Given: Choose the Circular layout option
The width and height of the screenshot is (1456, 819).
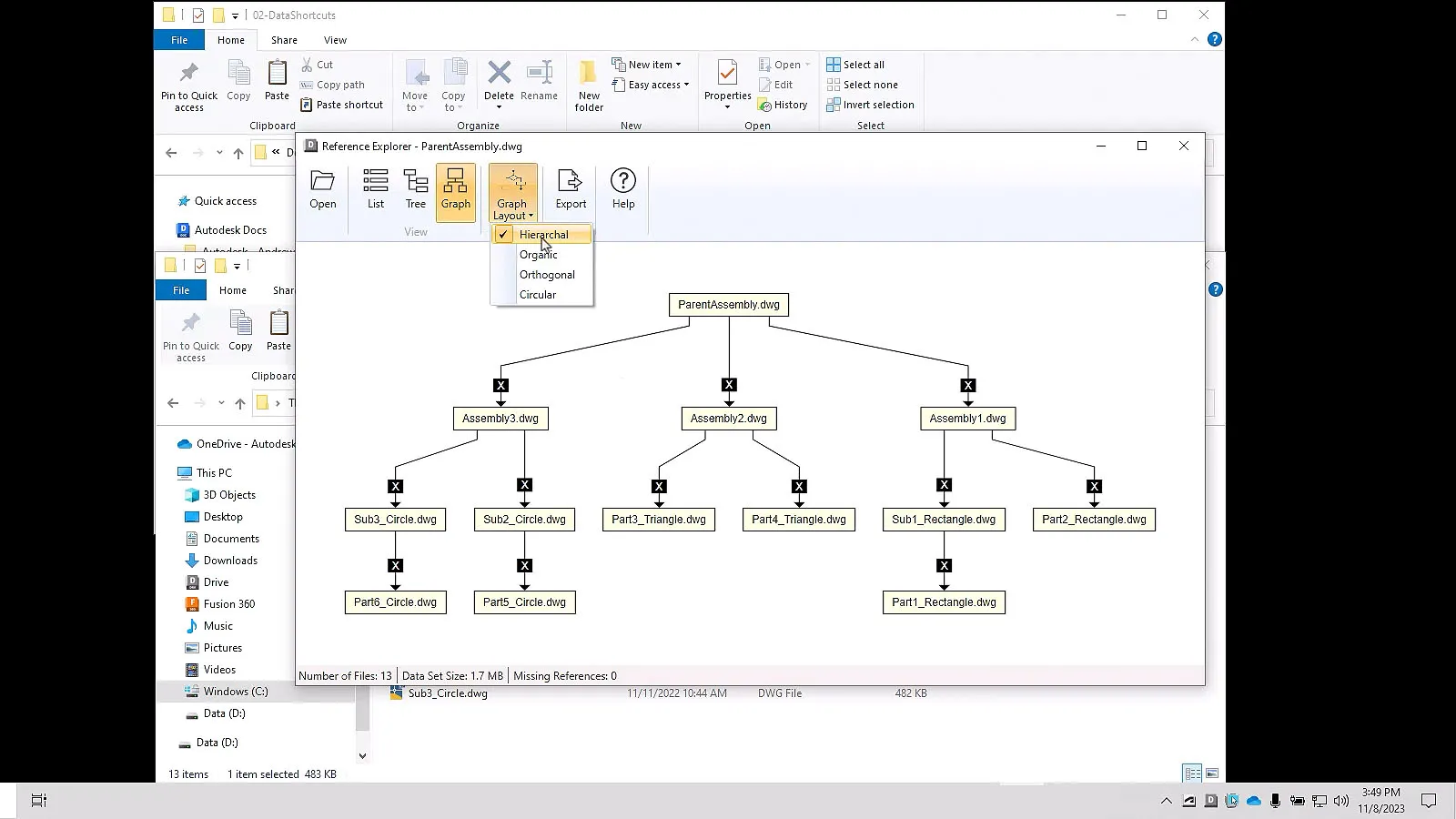Looking at the screenshot, I should click(540, 294).
